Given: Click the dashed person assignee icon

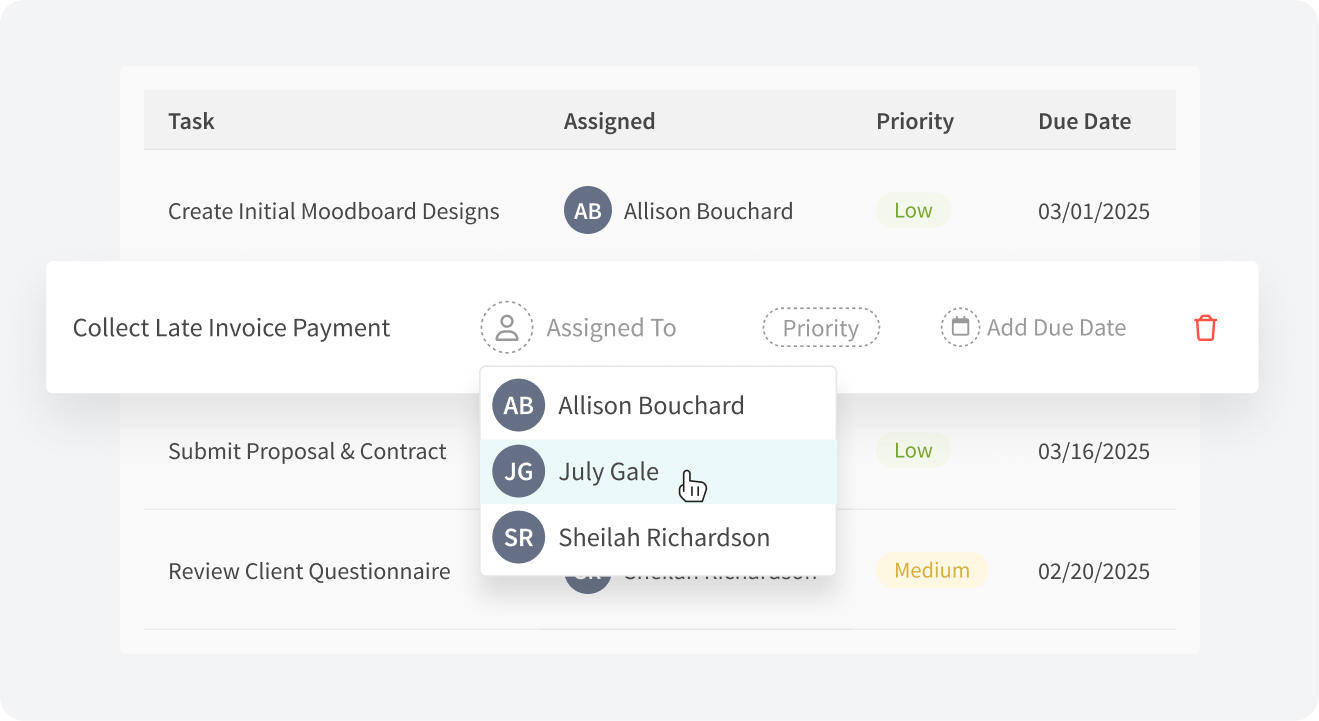Looking at the screenshot, I should [507, 328].
